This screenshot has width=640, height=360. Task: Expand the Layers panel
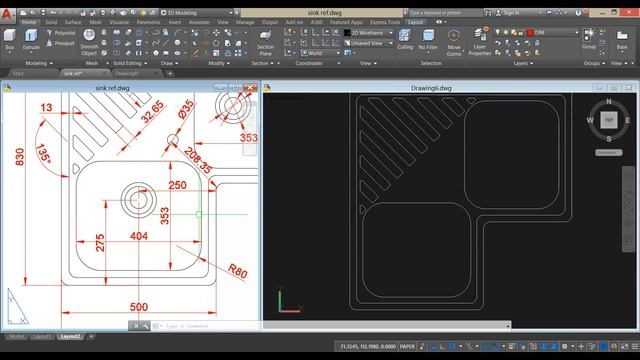pos(524,63)
